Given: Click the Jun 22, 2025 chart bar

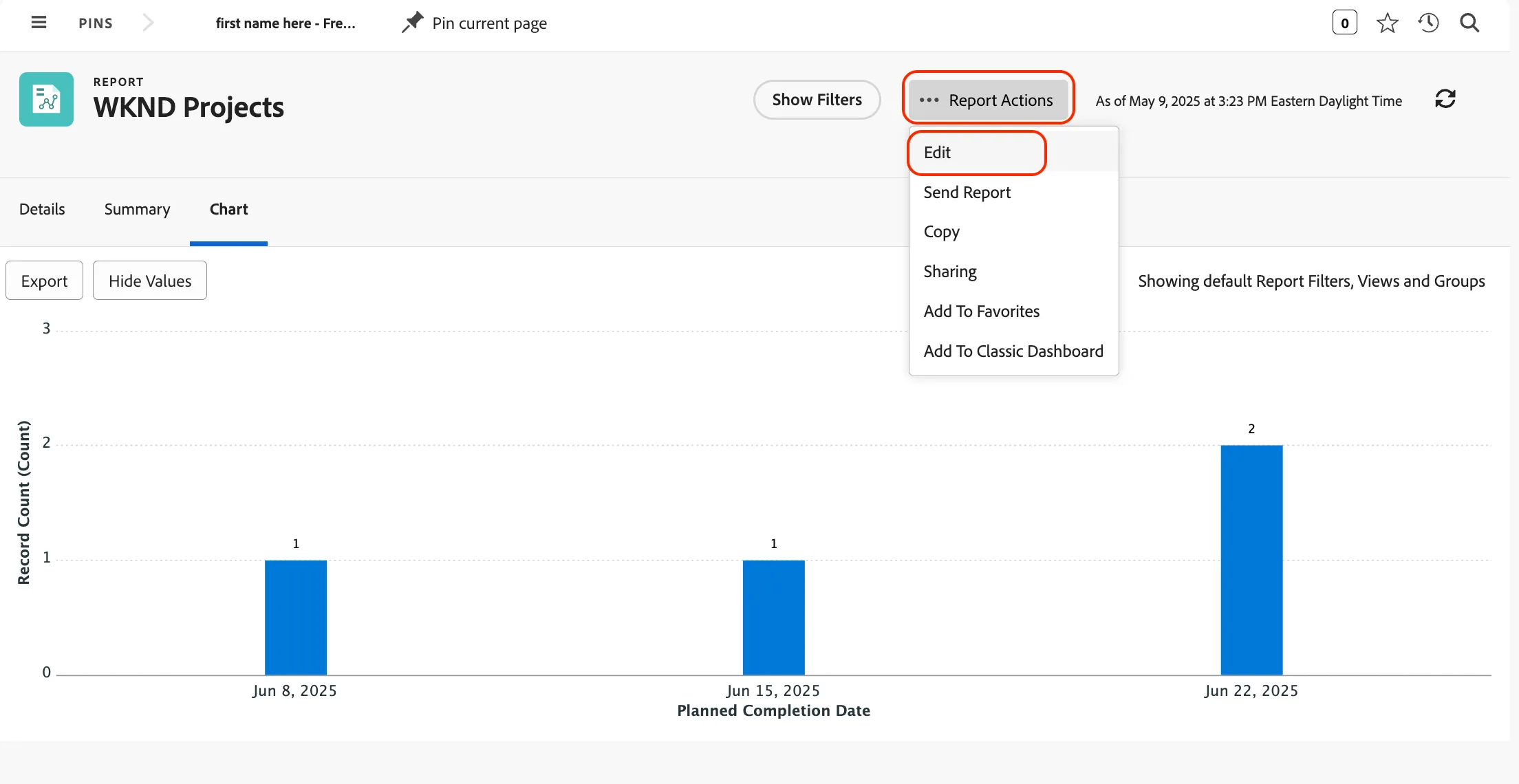Looking at the screenshot, I should (x=1251, y=560).
